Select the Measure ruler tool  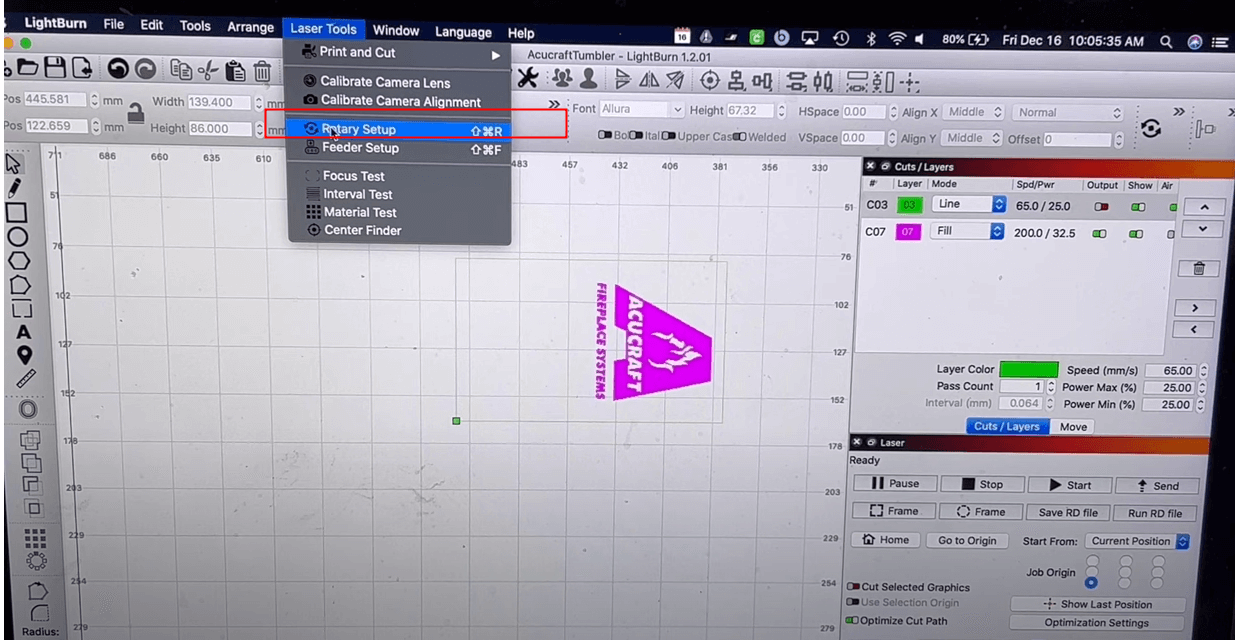tap(26, 379)
